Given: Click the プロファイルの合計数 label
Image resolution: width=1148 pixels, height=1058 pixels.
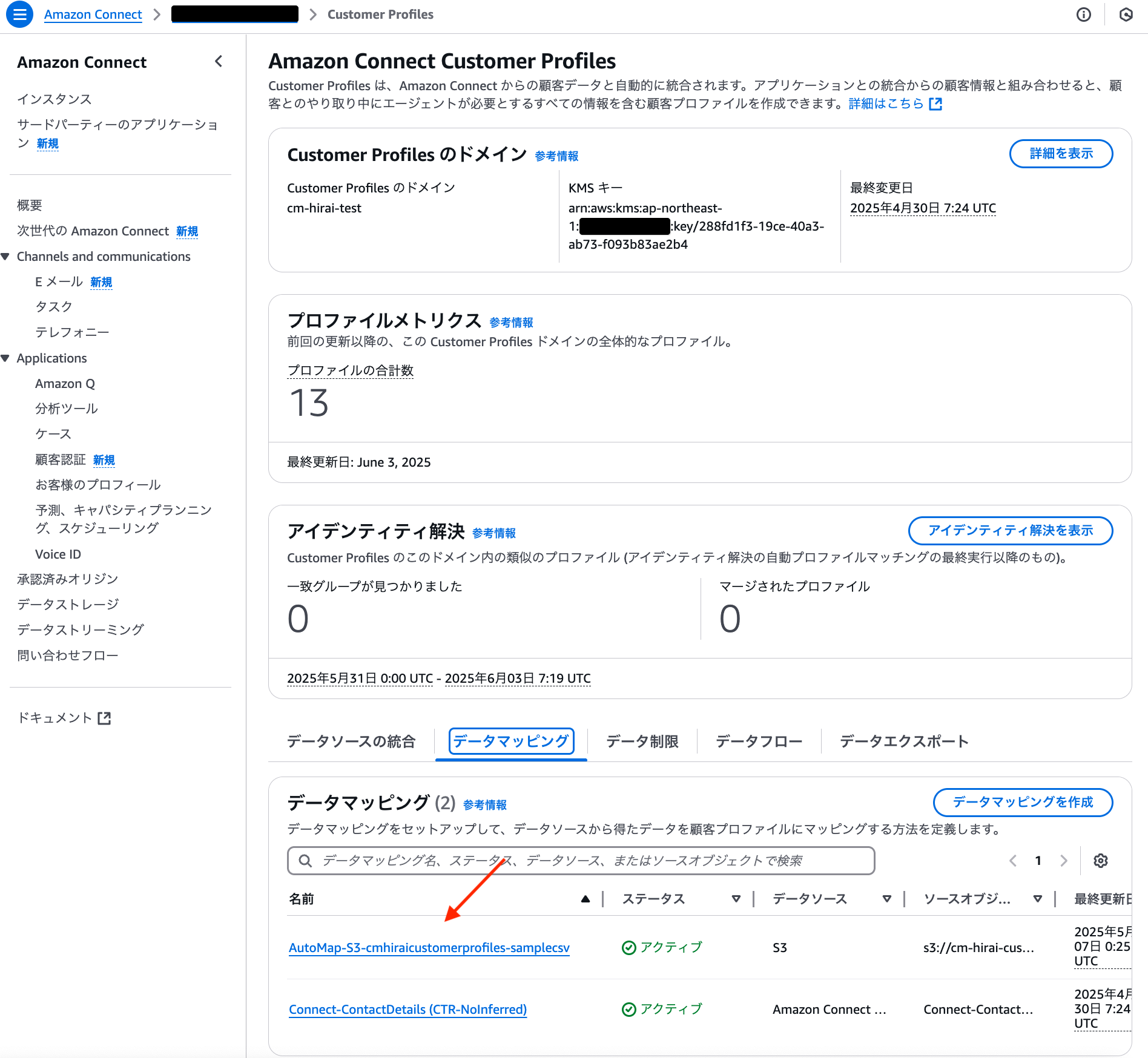Looking at the screenshot, I should pos(351,370).
